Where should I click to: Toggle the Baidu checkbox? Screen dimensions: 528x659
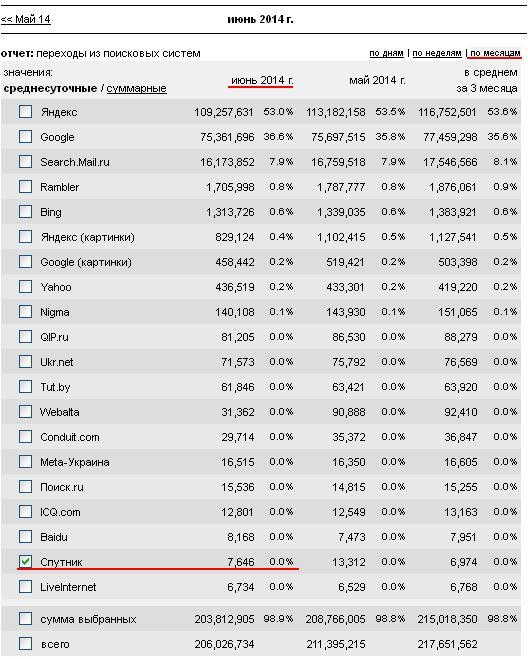click(x=25, y=537)
